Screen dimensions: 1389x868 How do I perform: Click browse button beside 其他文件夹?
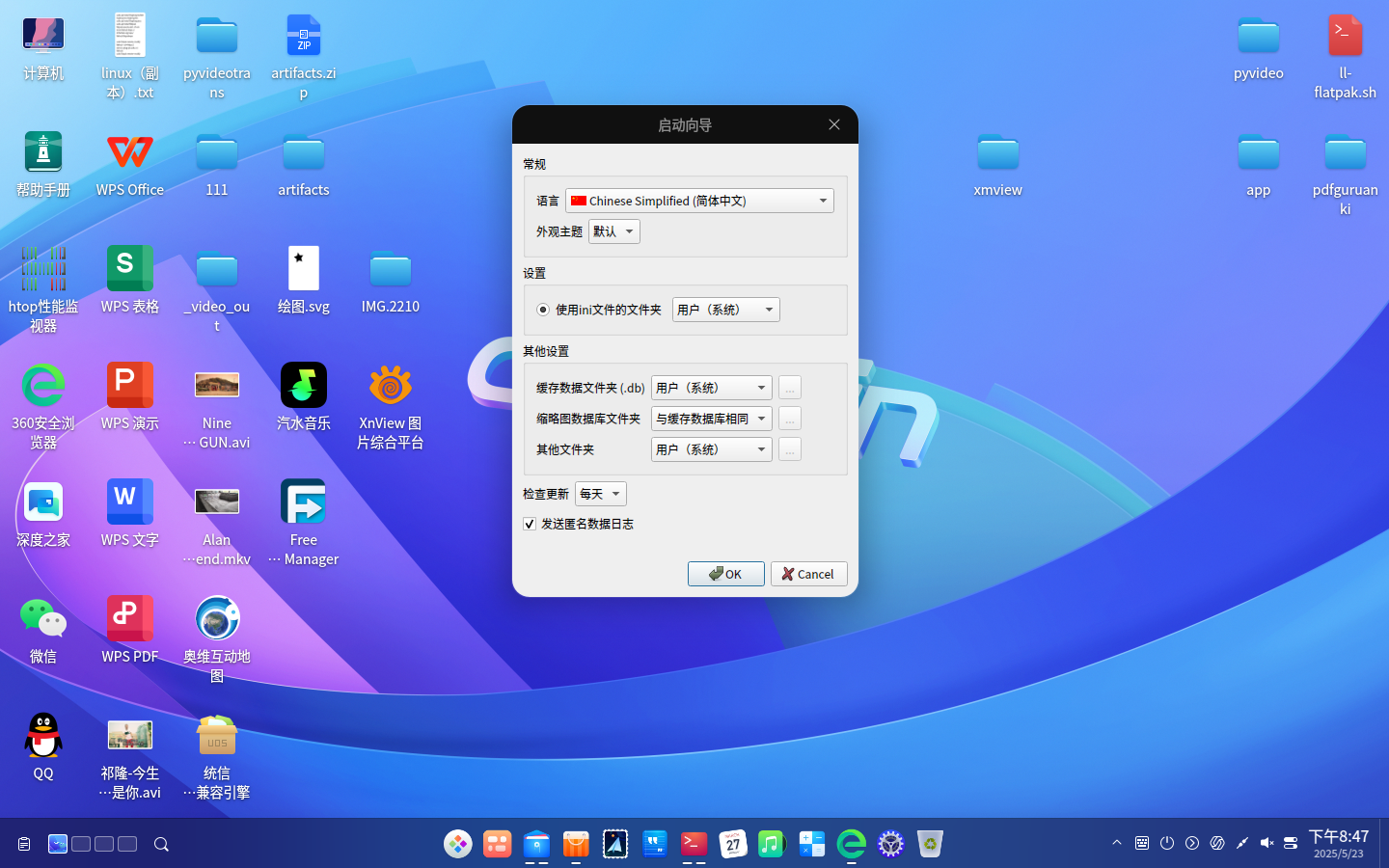tap(790, 449)
